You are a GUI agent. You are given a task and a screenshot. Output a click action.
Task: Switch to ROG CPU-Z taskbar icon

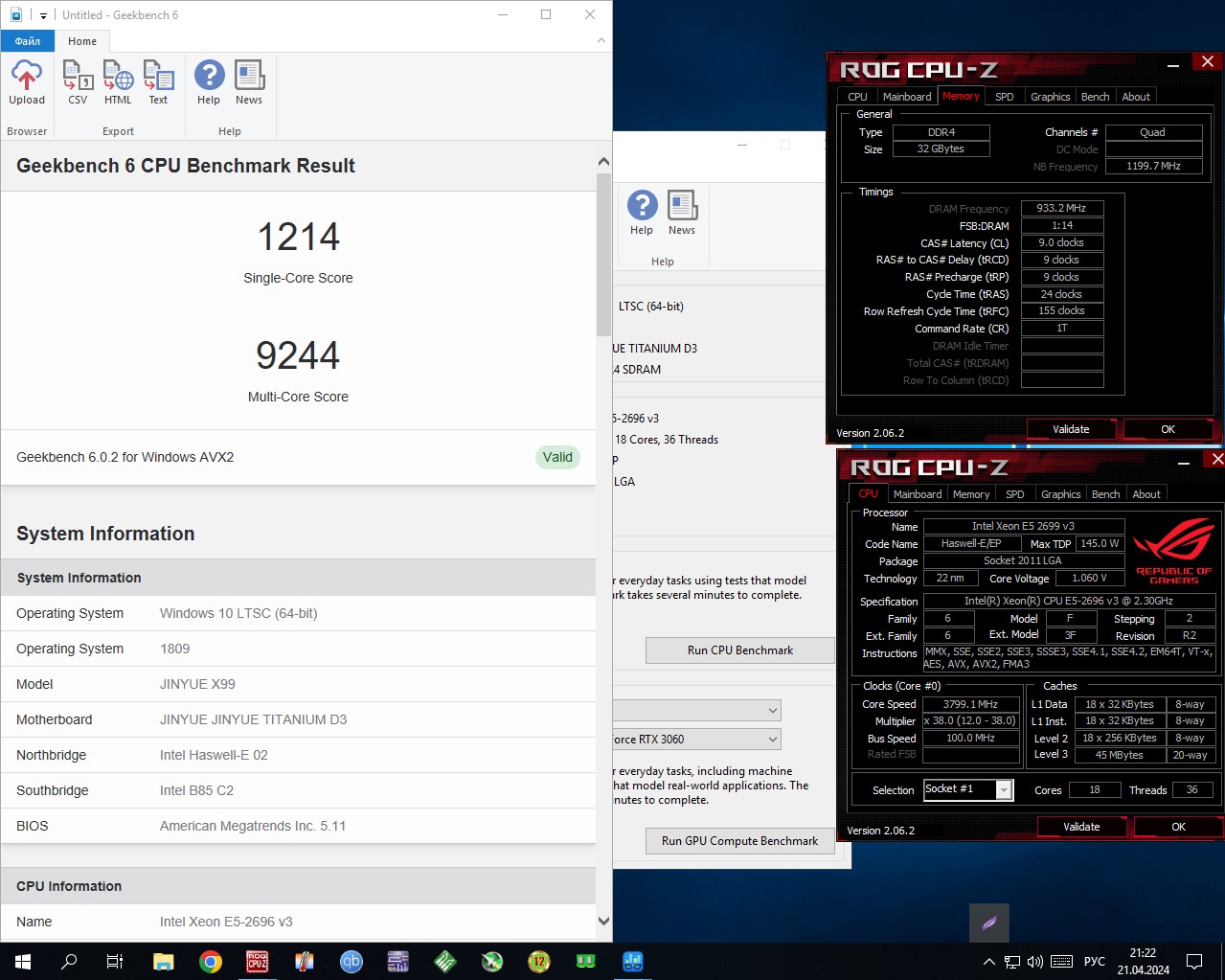click(x=257, y=961)
